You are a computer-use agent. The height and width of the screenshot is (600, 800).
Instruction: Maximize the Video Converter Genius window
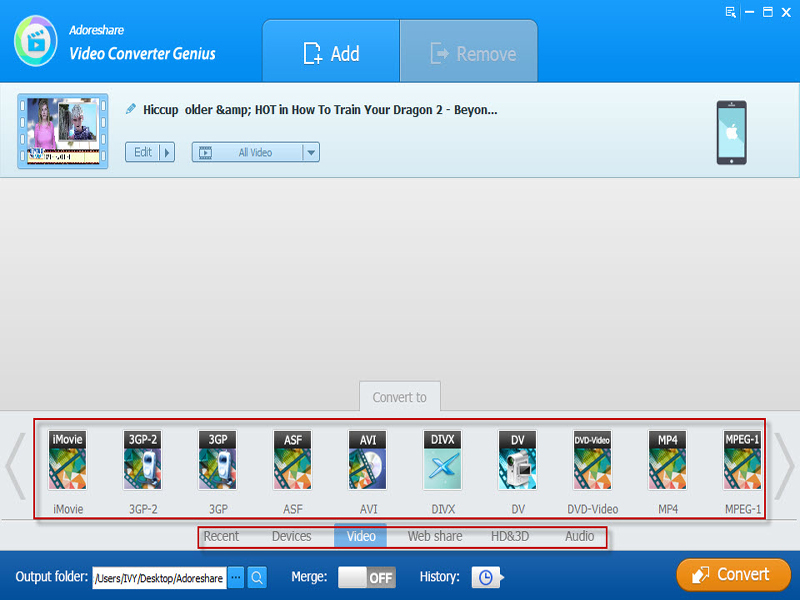click(768, 12)
